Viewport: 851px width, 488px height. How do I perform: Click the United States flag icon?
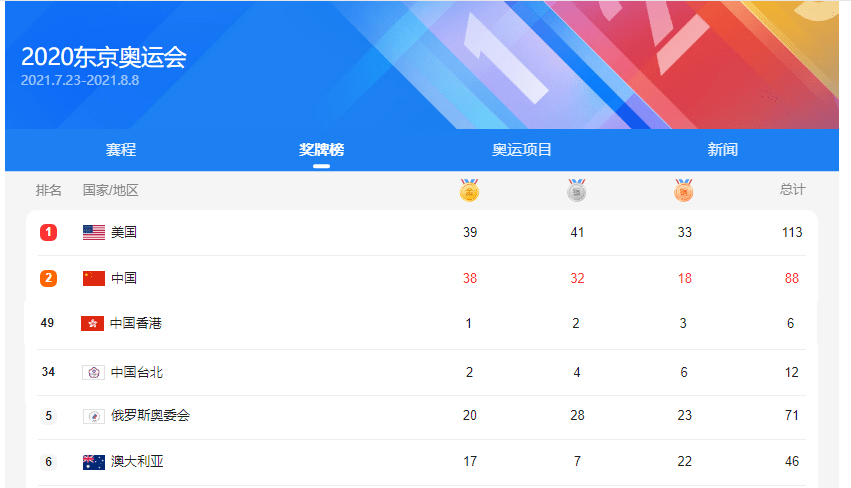tap(94, 232)
